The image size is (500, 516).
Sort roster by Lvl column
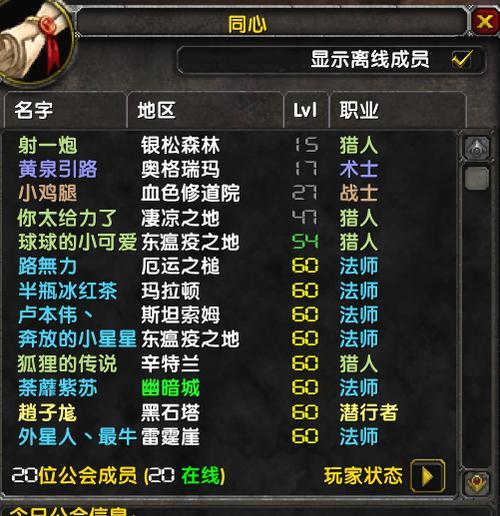(x=306, y=110)
